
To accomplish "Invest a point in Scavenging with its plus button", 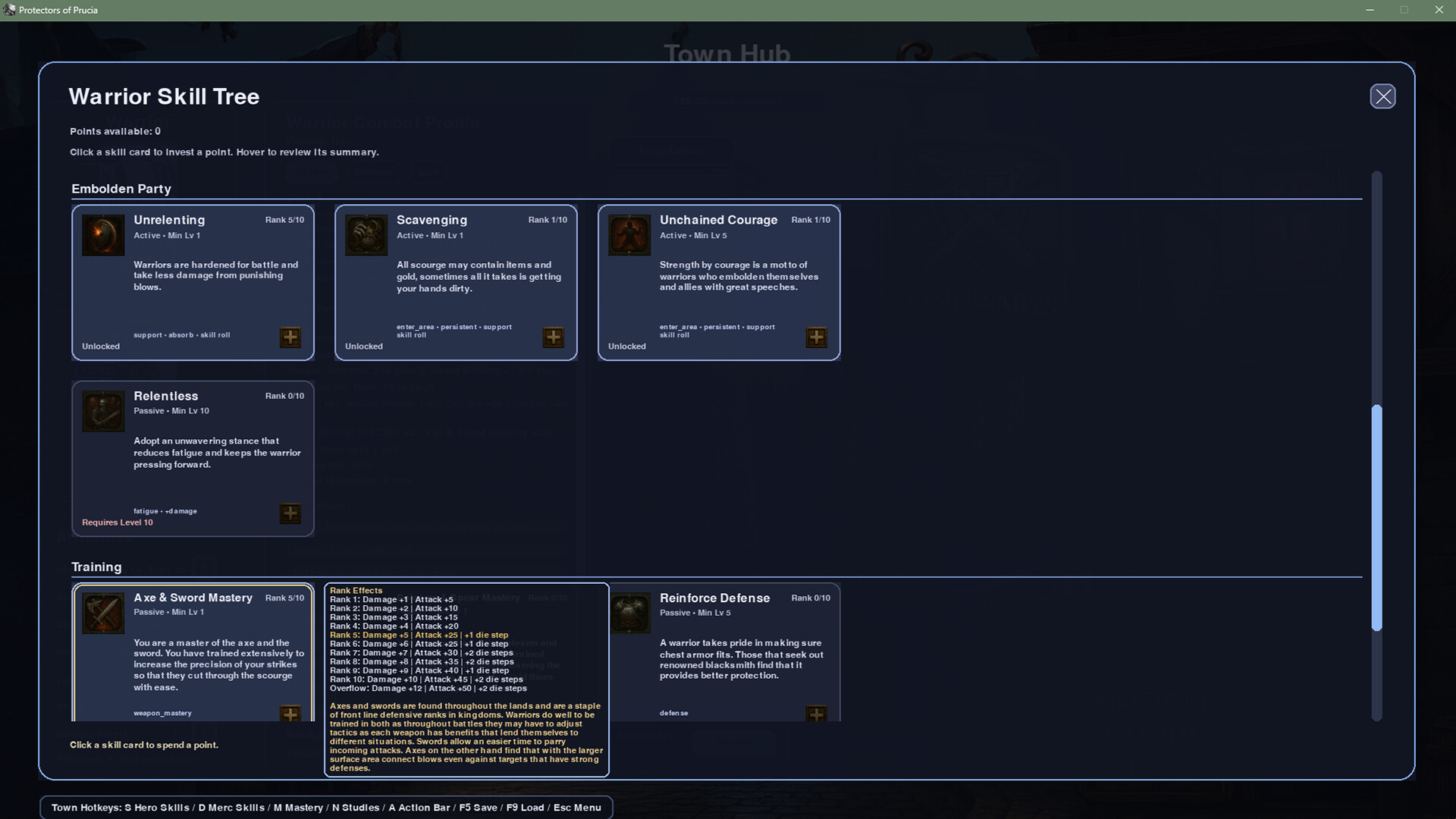I will [554, 337].
